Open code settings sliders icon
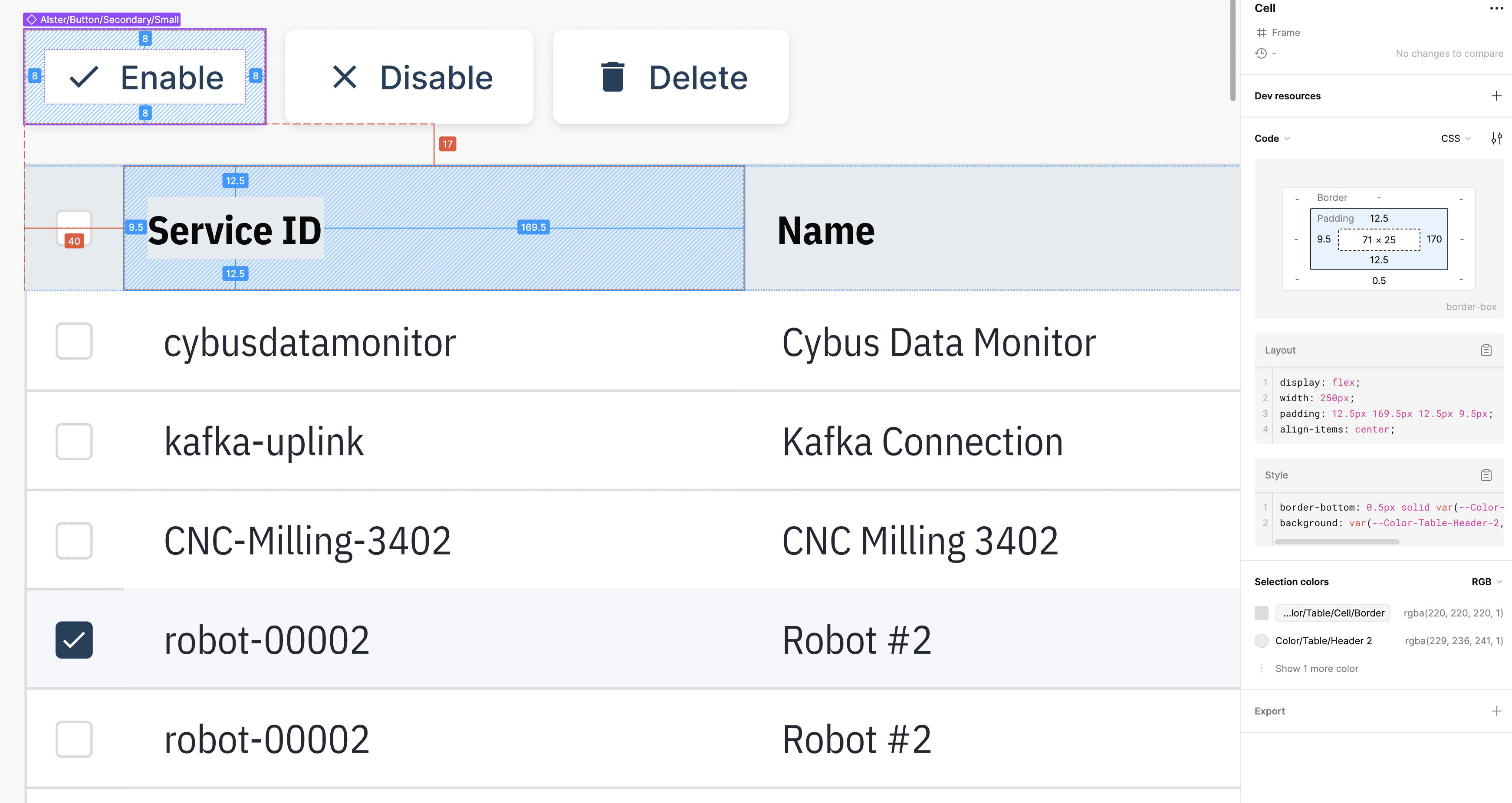Screen dimensions: 1512x803 click(1496, 138)
